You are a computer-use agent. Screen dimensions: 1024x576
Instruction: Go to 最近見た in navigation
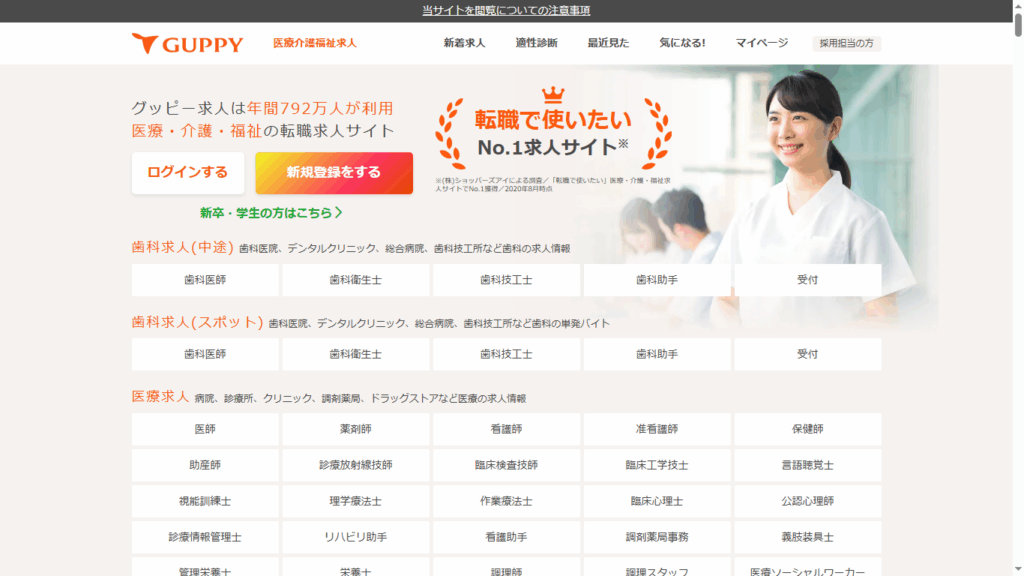(608, 43)
